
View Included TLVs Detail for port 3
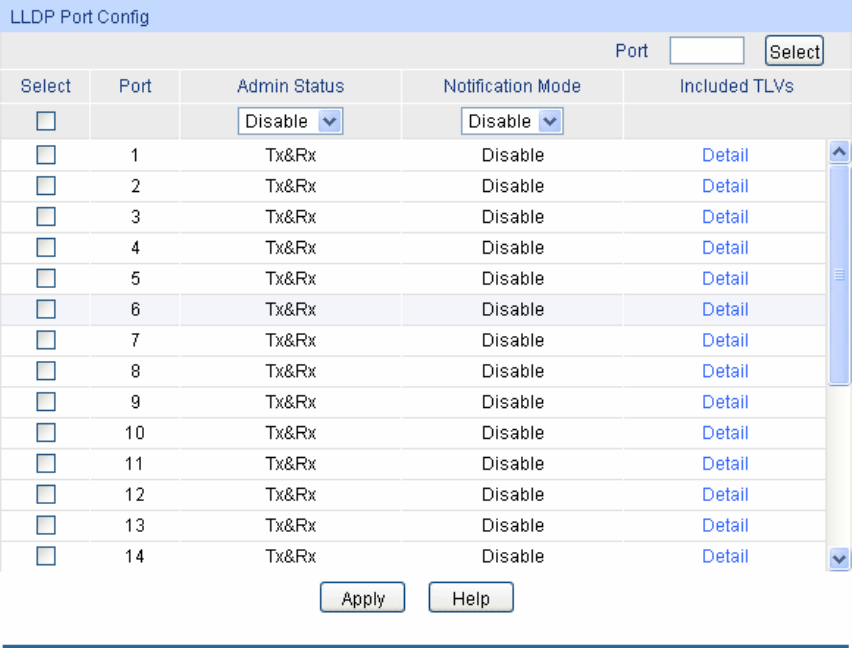(725, 217)
